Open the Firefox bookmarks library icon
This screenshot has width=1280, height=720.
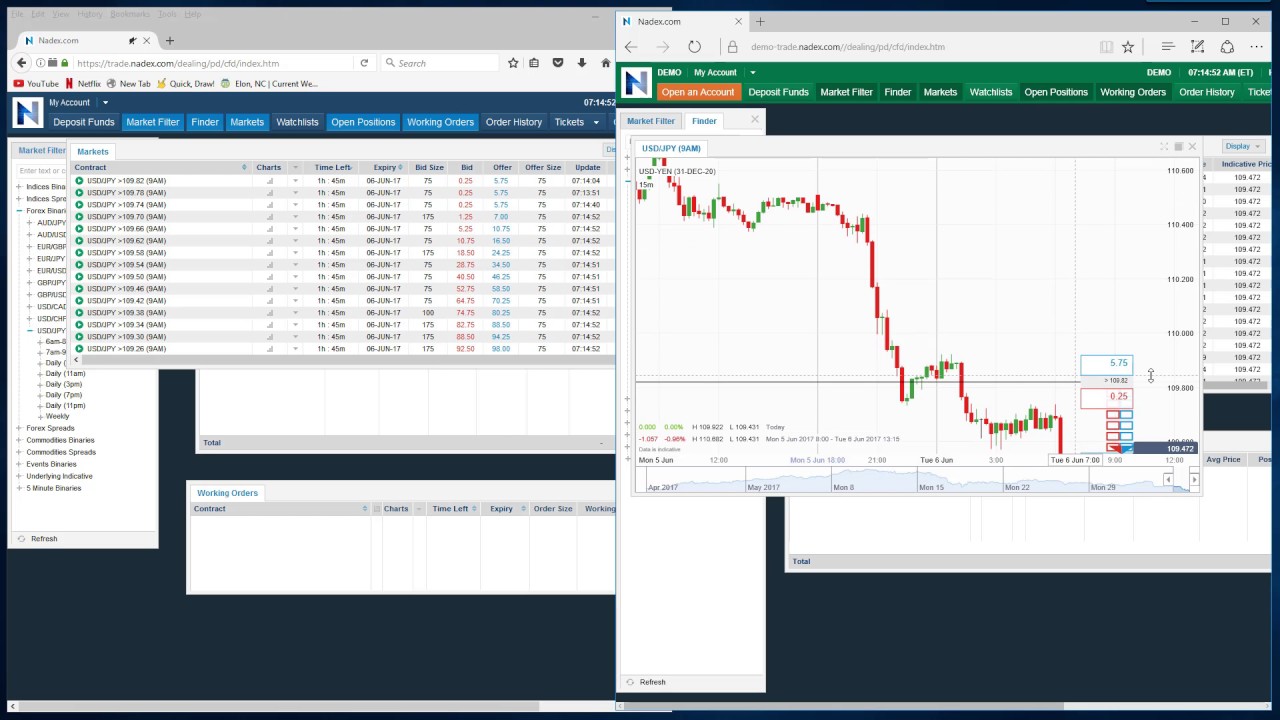pyautogui.click(x=534, y=63)
